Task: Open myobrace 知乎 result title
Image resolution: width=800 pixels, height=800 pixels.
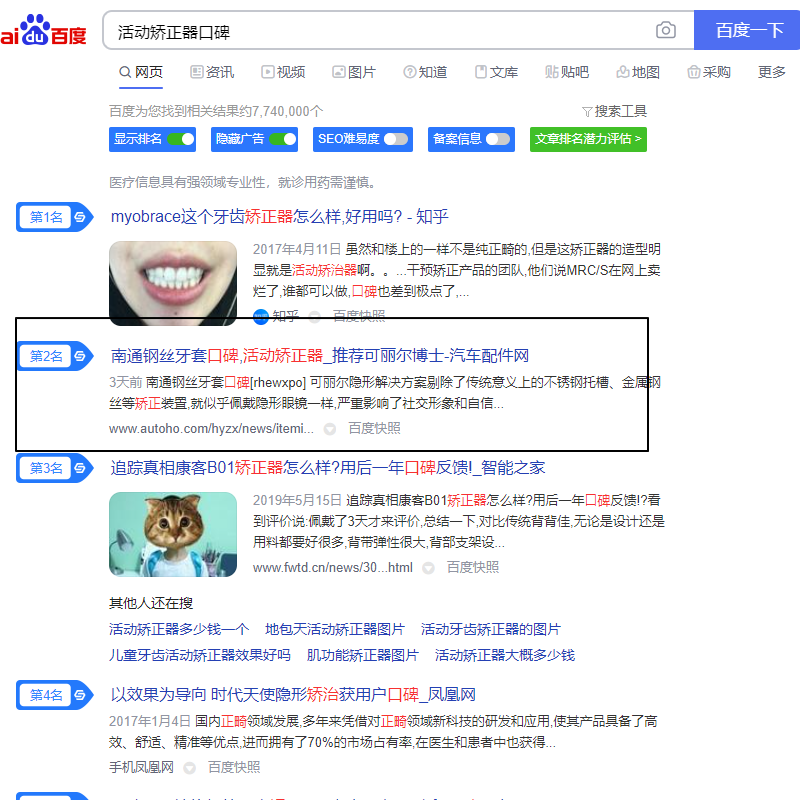Action: [x=279, y=216]
